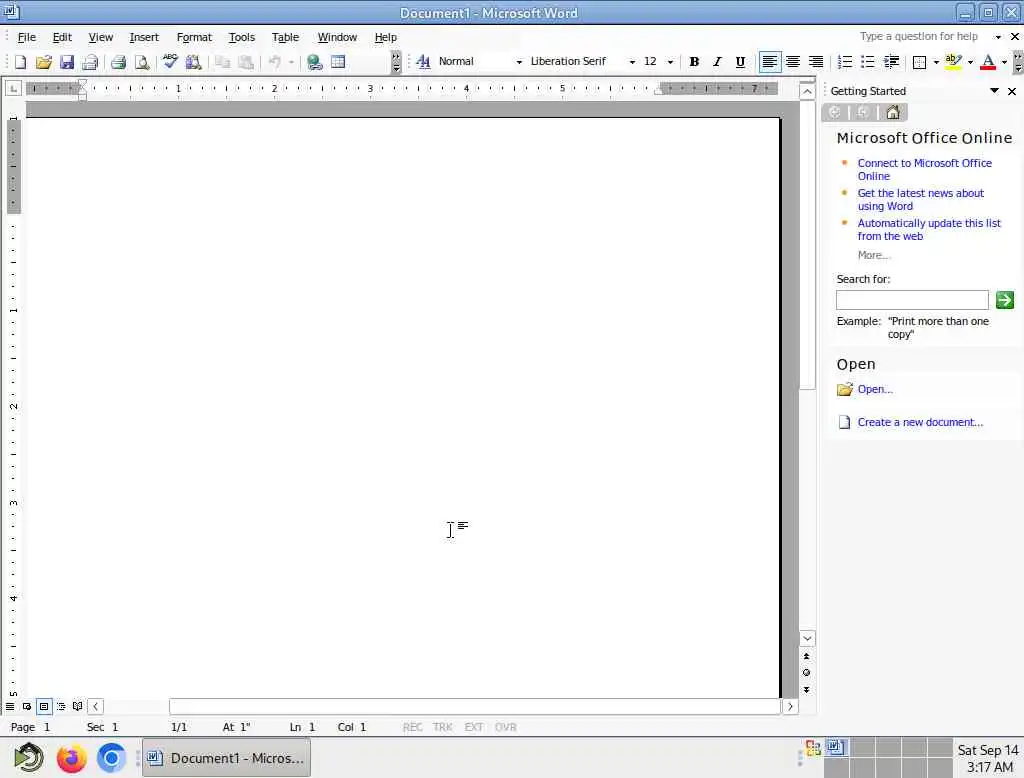Click Connect to Microsoft Office Online link
The image size is (1024, 778).
coord(924,169)
